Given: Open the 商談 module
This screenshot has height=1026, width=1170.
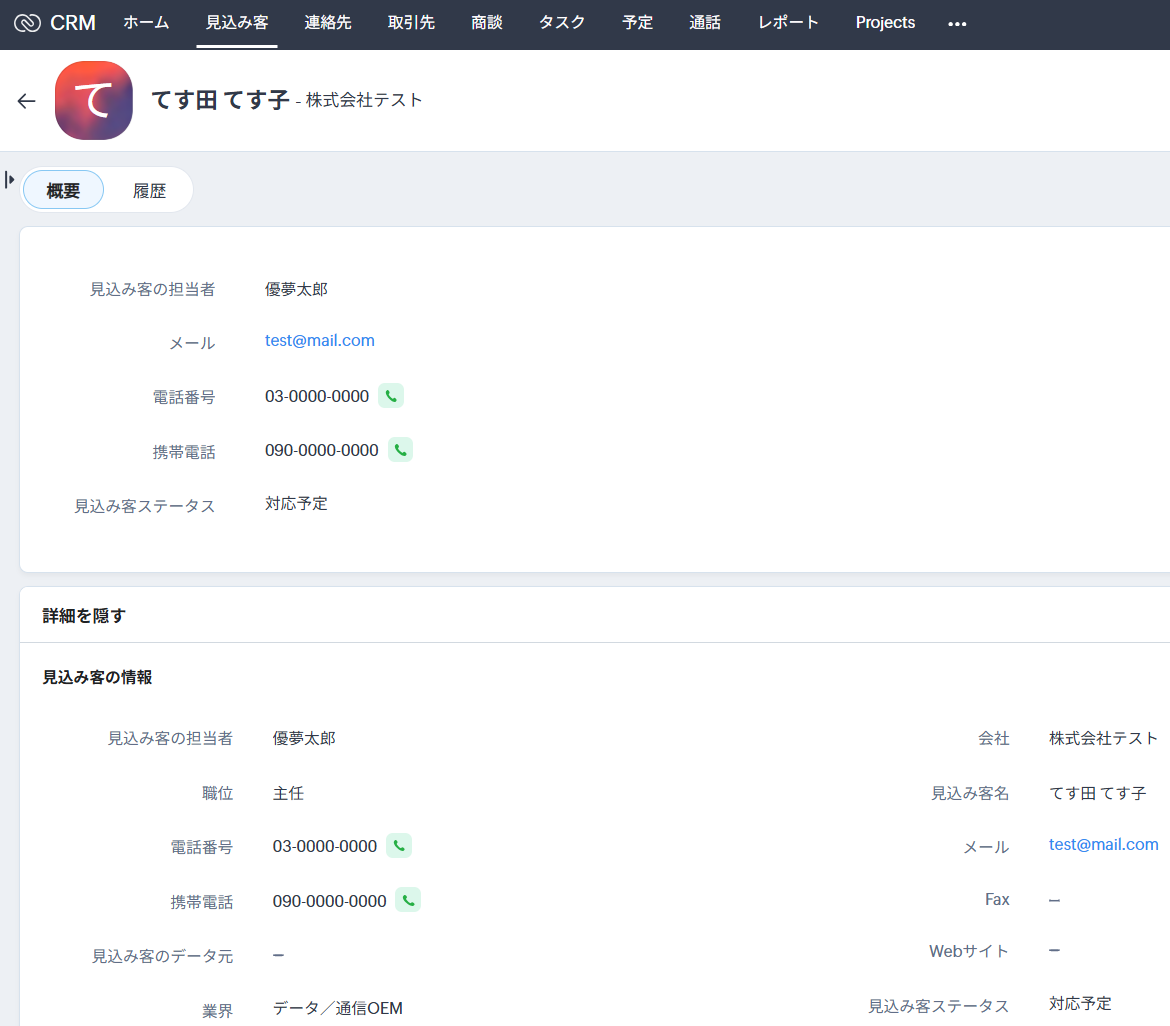Looking at the screenshot, I should click(x=486, y=23).
